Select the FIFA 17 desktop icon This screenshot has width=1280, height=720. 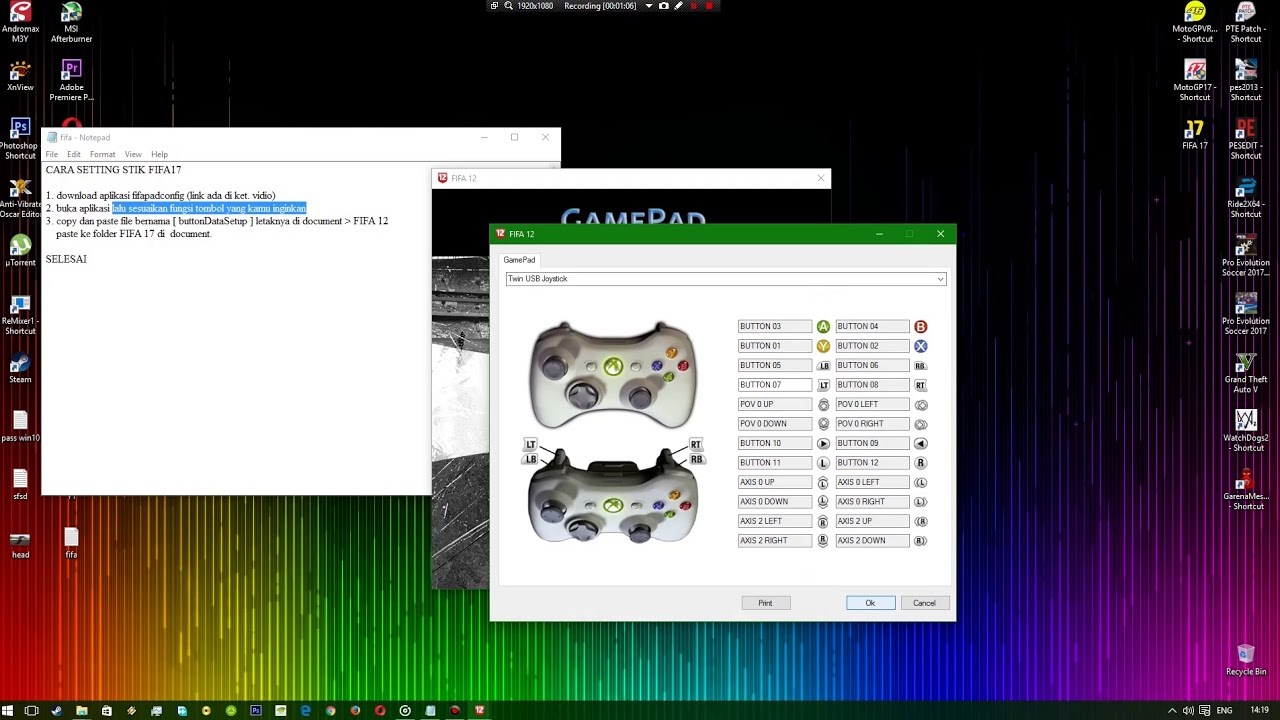tap(1195, 134)
